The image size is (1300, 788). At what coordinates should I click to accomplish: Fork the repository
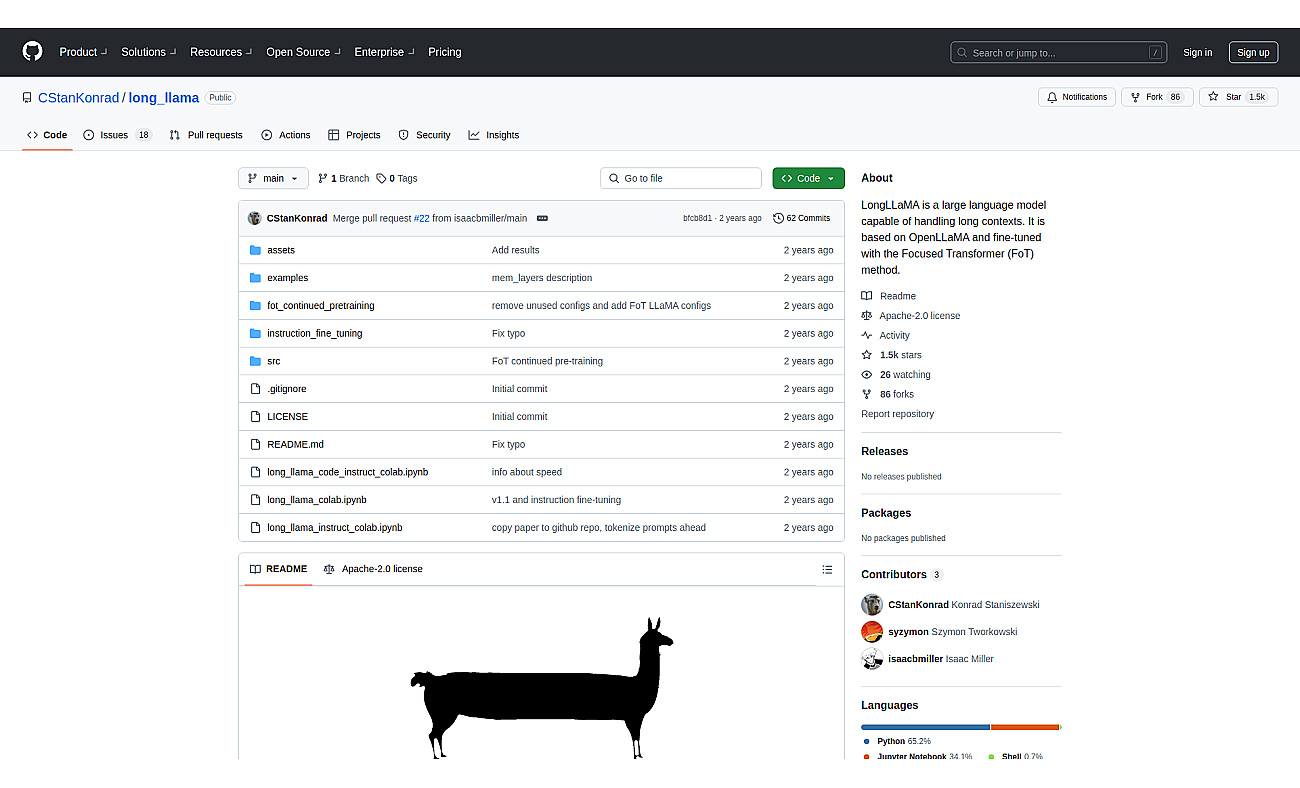[x=1156, y=97]
